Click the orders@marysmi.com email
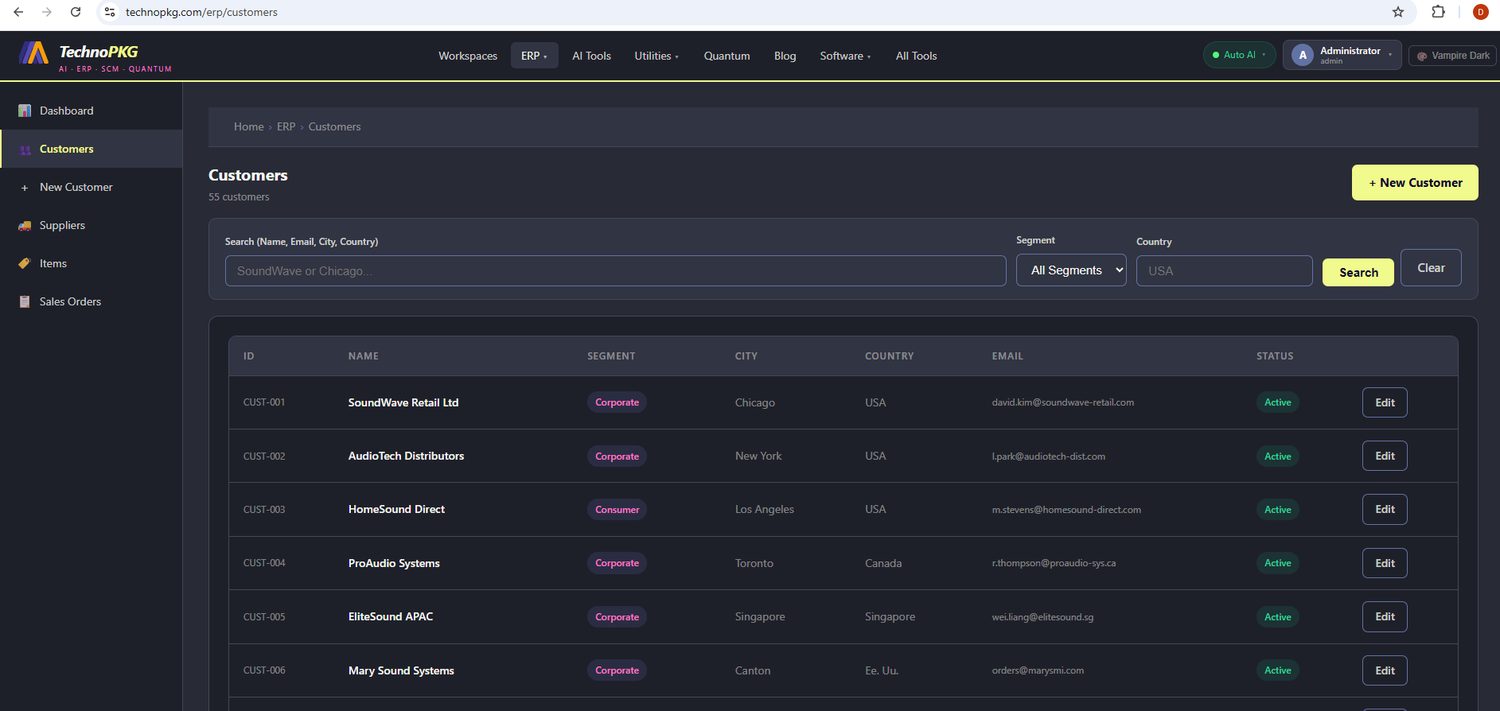1500x711 pixels. coord(1038,671)
